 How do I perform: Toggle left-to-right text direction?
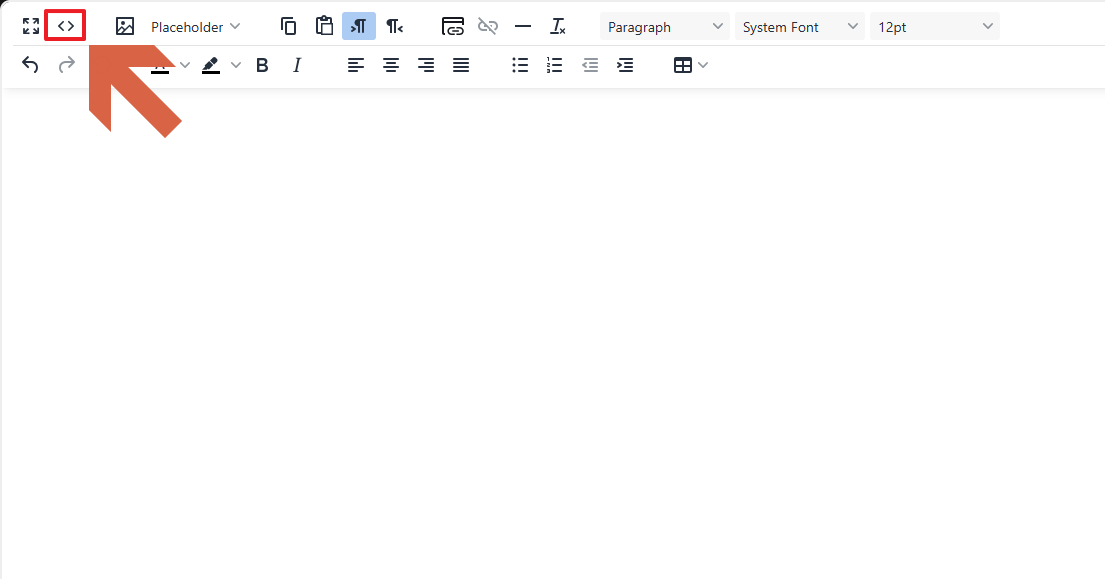[x=359, y=27]
